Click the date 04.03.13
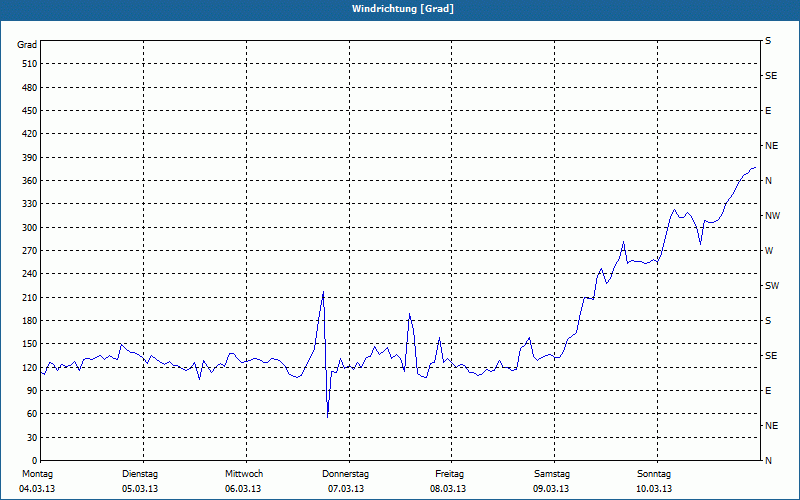The width and height of the screenshot is (800, 500). [x=37, y=489]
